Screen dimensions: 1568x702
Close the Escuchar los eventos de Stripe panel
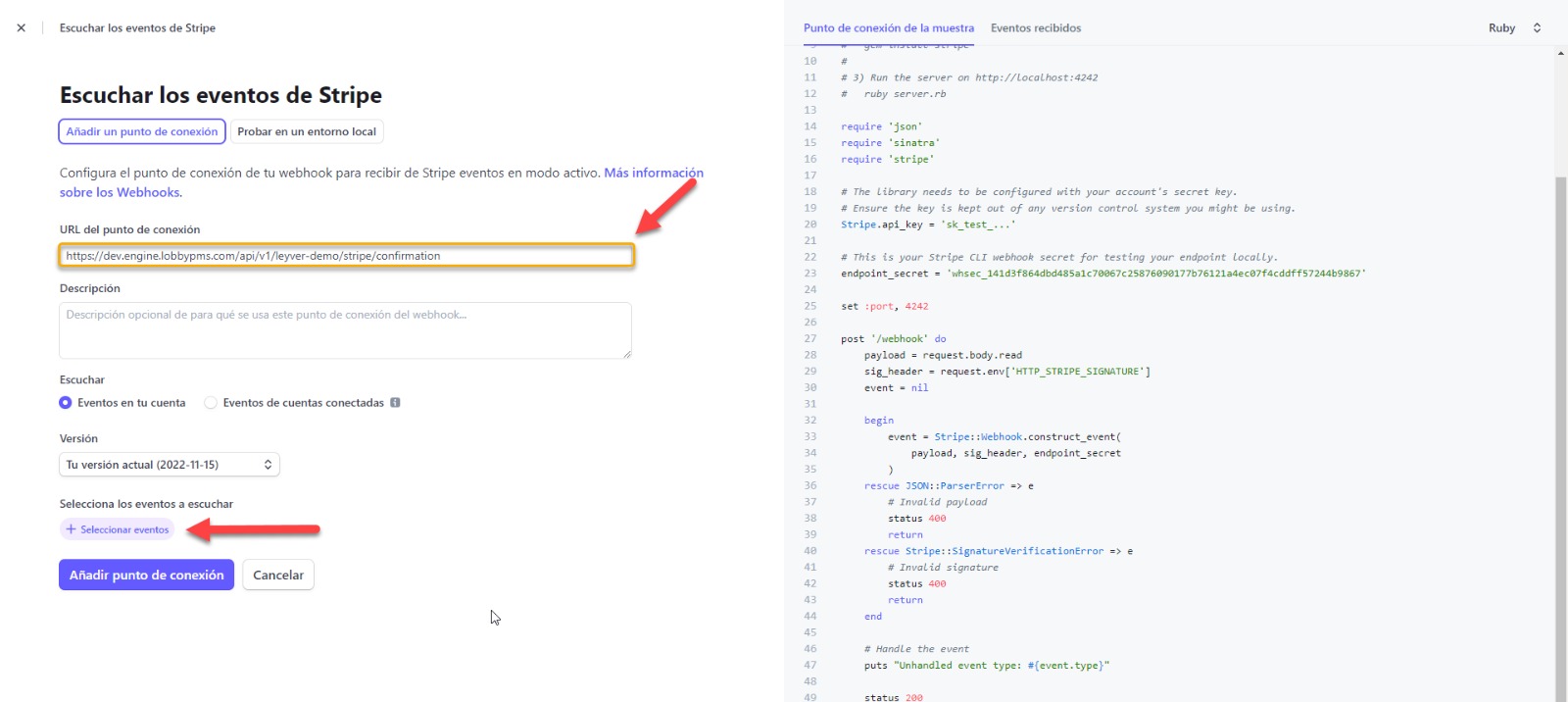(x=22, y=27)
